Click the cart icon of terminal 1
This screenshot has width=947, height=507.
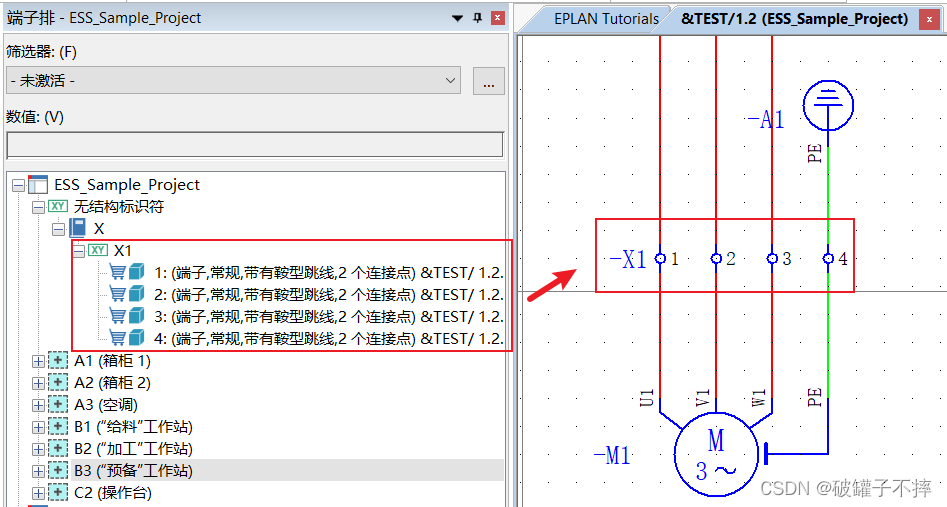pos(118,272)
